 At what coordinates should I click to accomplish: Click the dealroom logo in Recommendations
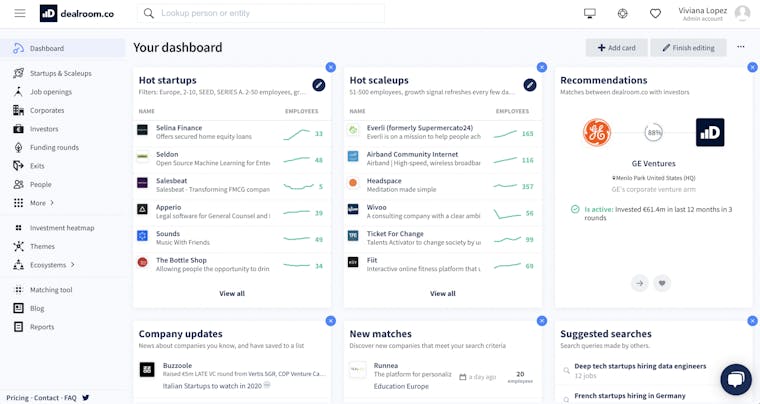click(710, 132)
